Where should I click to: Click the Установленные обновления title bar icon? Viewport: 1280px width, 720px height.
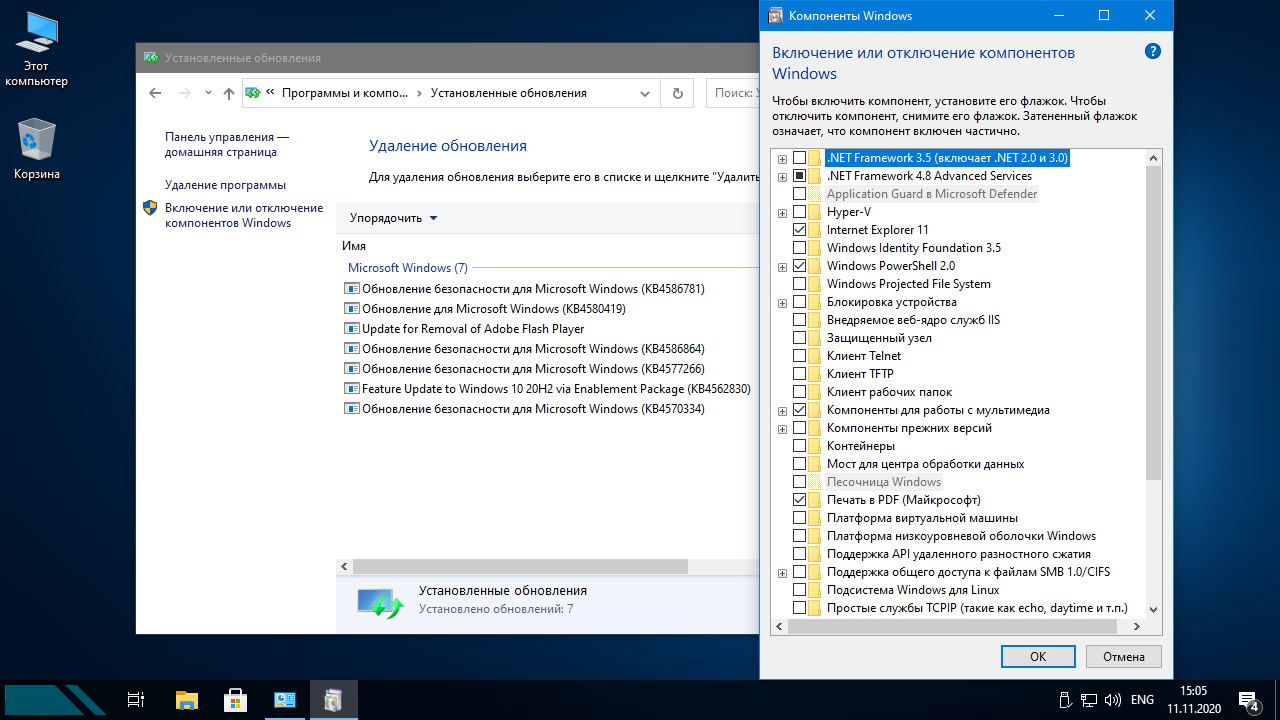[x=151, y=58]
